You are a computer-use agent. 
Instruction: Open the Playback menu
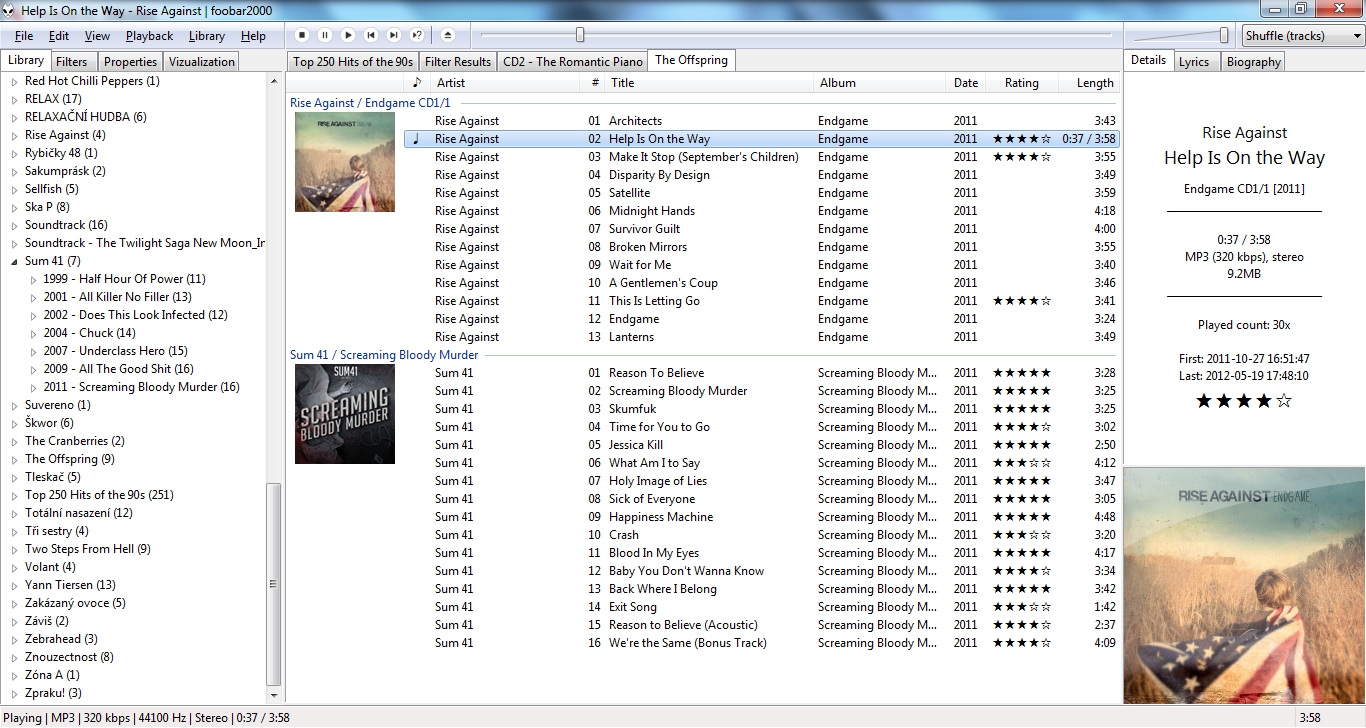149,36
